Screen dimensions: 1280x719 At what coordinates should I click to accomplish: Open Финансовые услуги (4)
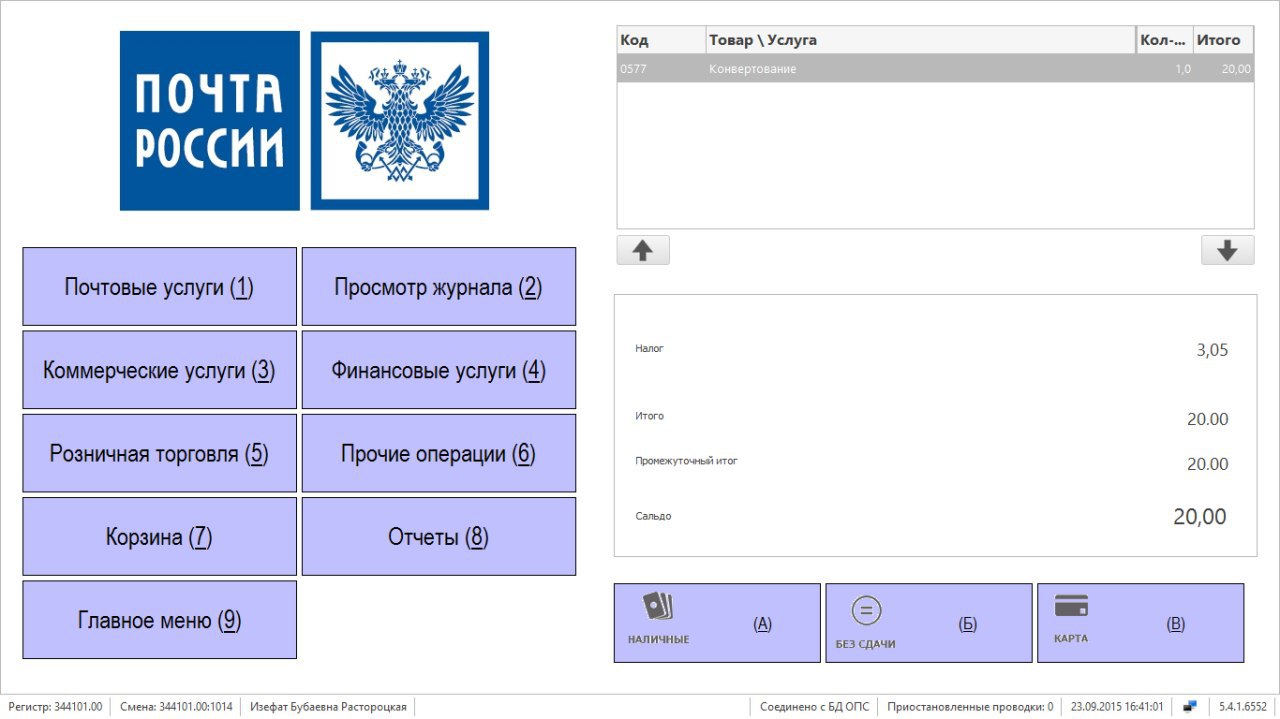click(439, 370)
